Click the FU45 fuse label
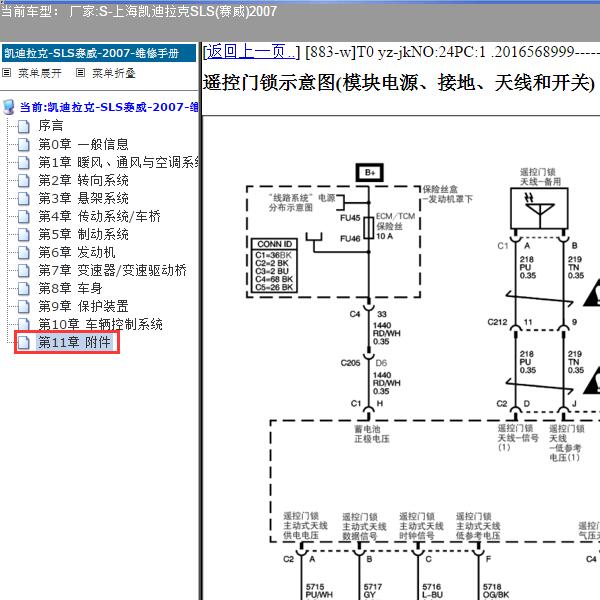The height and width of the screenshot is (600, 600). 350,218
